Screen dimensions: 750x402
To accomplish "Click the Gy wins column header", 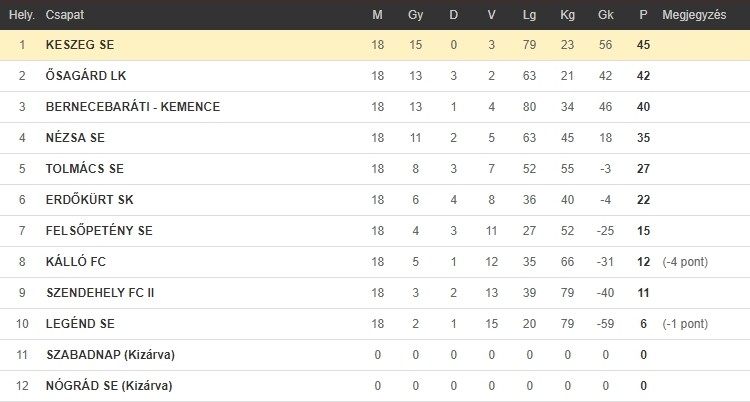I will pyautogui.click(x=416, y=15).
